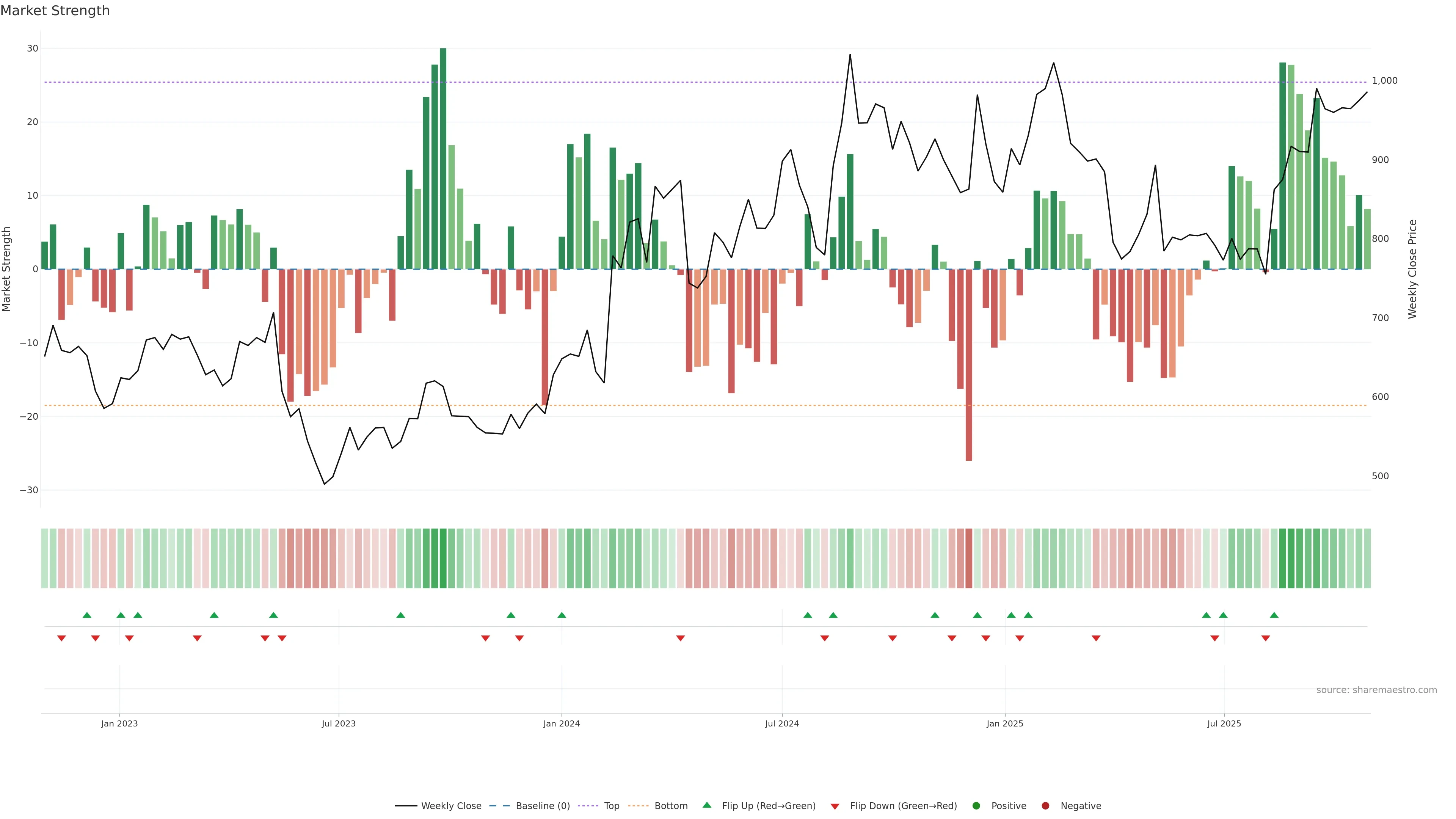Click the Weekly Close Price axis title
The height and width of the screenshot is (819, 1456).
click(x=1412, y=269)
